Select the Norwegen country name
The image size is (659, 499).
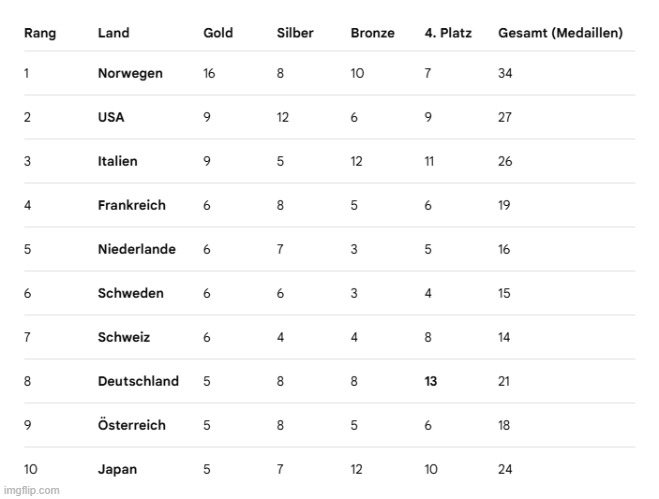(130, 74)
